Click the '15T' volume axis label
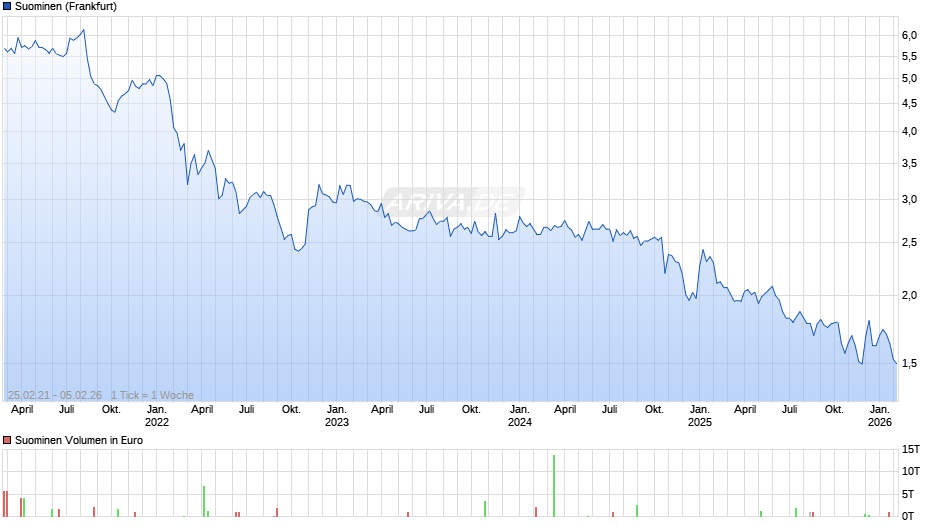940x526 pixels. [911, 449]
